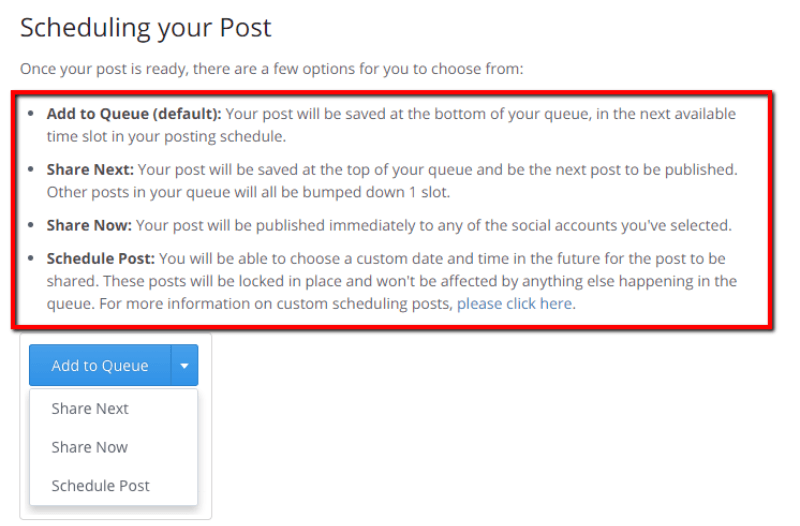Click the bullet before bold "Schedule Post:"

coord(31,259)
